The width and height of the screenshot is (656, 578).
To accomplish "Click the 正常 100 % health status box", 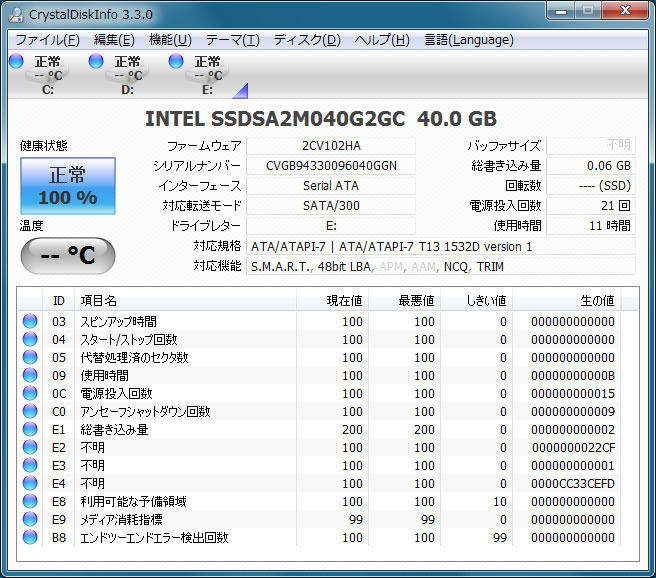I will [x=68, y=186].
